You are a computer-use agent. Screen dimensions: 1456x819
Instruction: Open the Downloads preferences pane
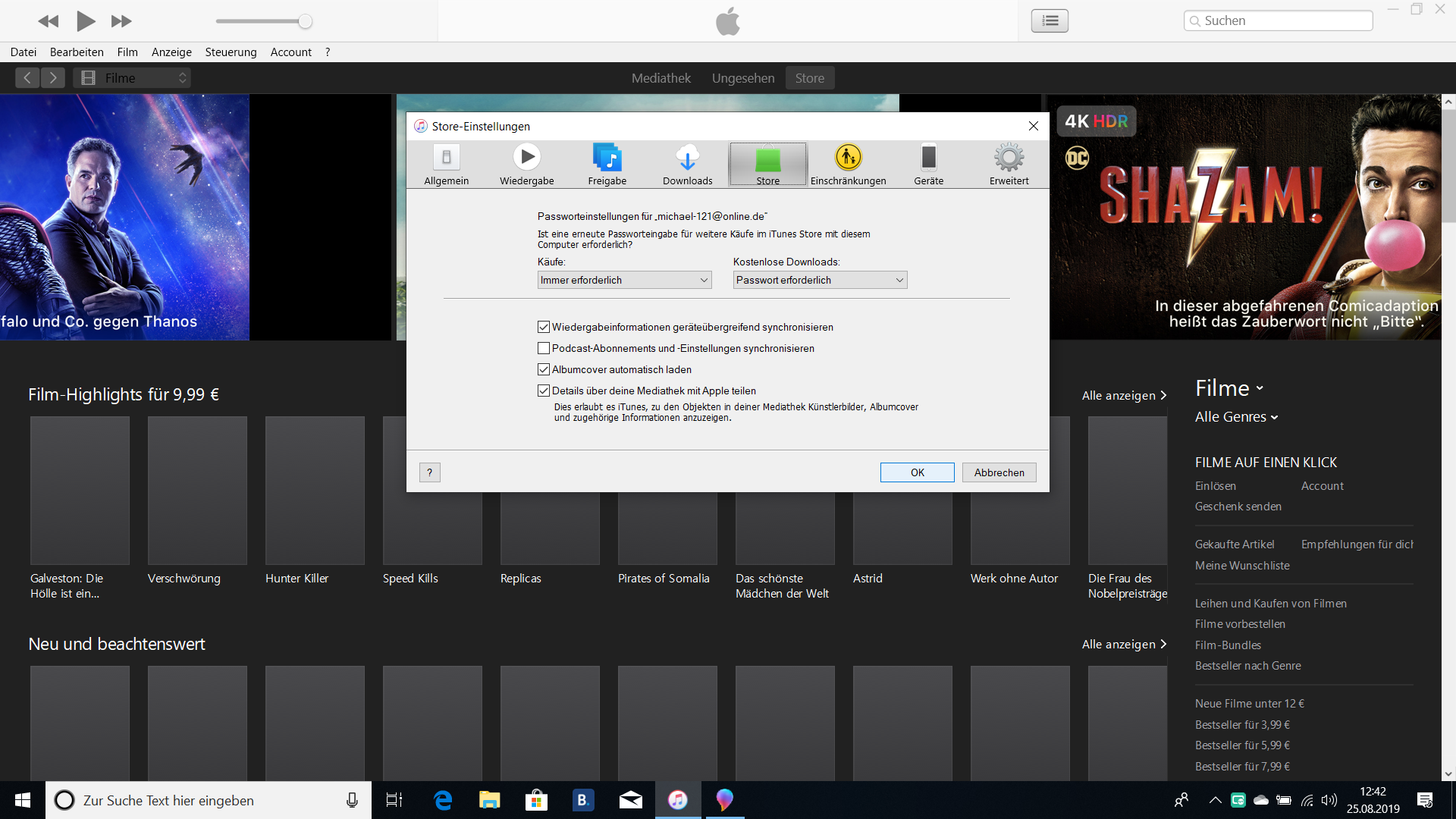pyautogui.click(x=687, y=164)
